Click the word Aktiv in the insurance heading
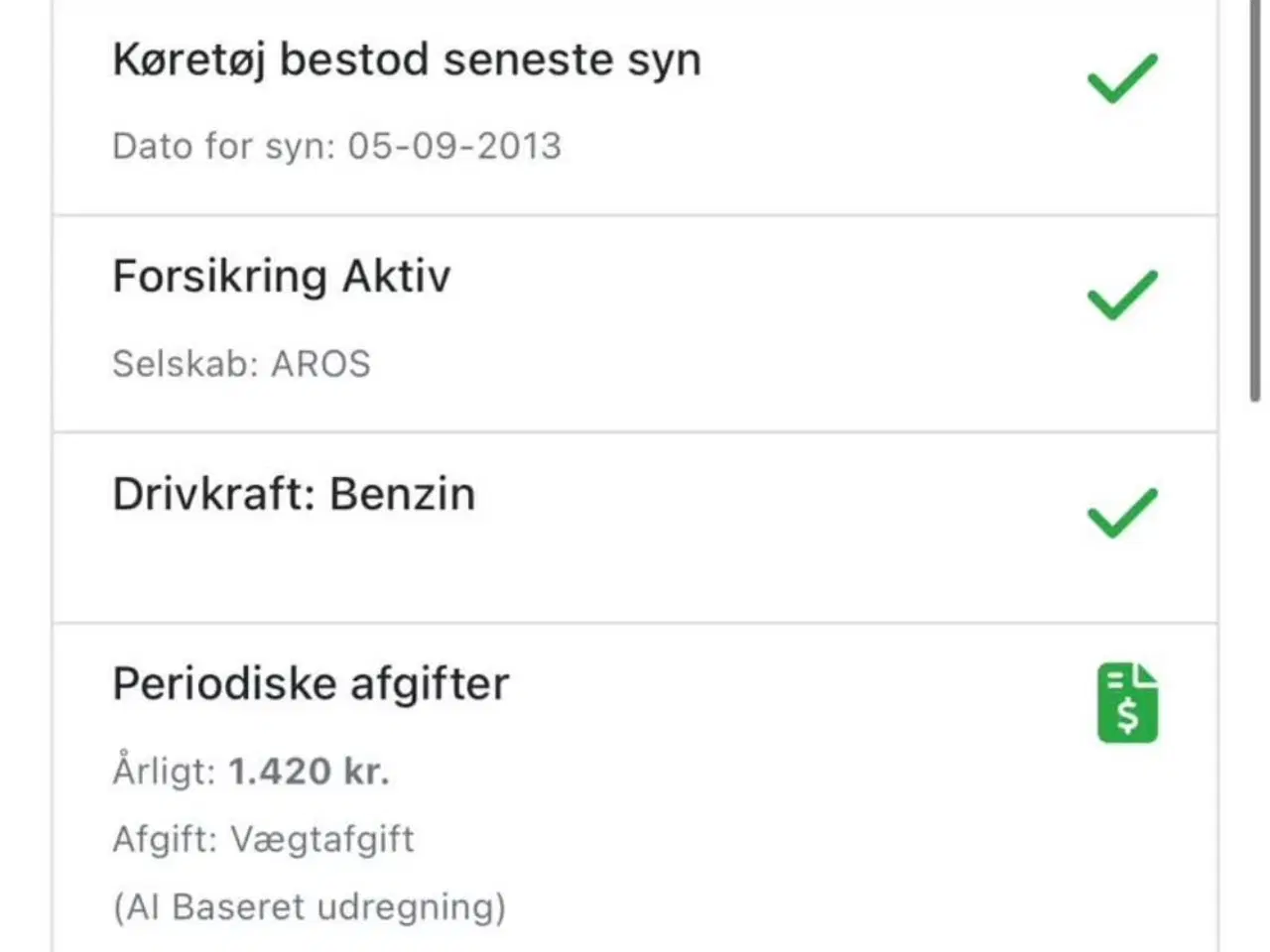 [397, 277]
